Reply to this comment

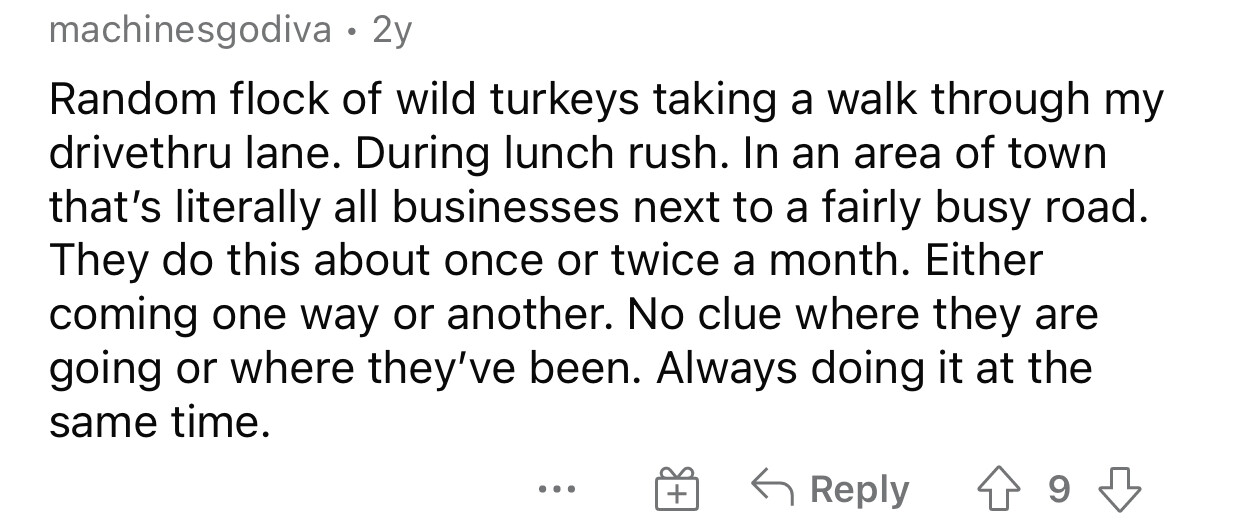(x=831, y=490)
